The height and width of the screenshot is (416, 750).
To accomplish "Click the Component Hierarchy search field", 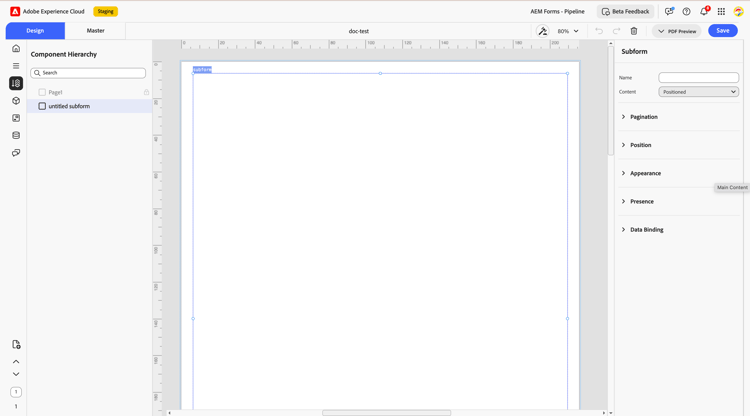I will pos(88,73).
